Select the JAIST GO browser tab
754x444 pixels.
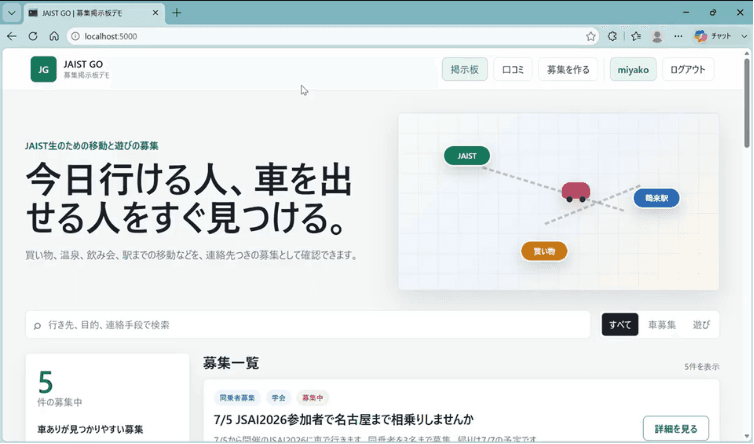[x=94, y=13]
